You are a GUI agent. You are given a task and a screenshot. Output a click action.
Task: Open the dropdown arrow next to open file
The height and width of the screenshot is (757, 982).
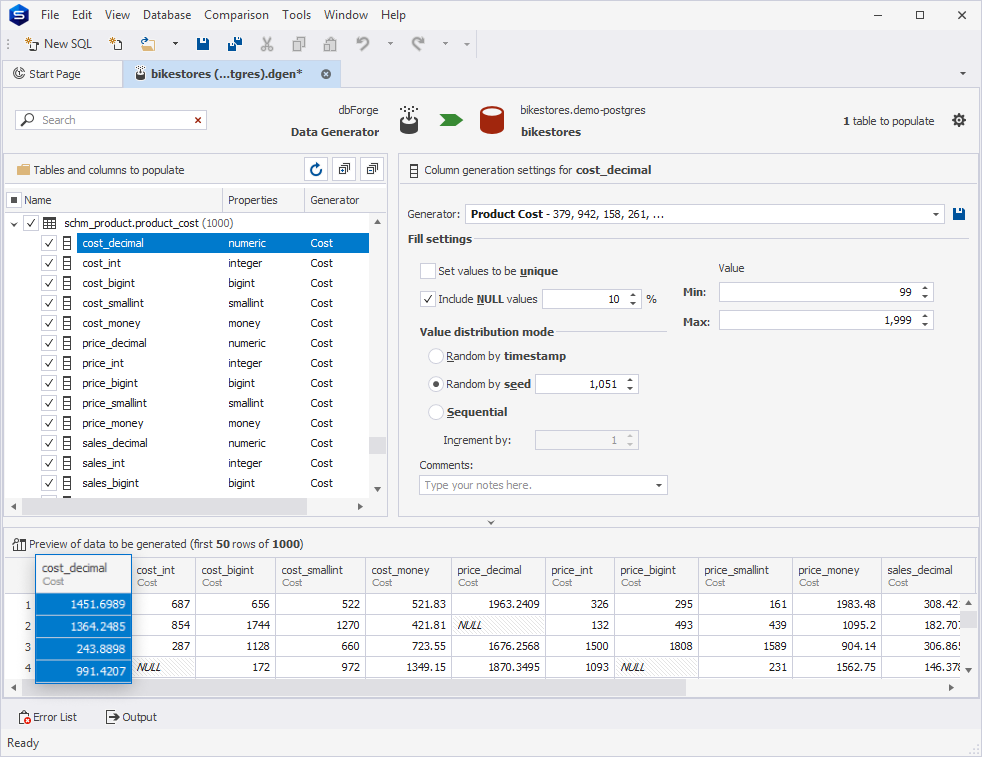point(175,44)
